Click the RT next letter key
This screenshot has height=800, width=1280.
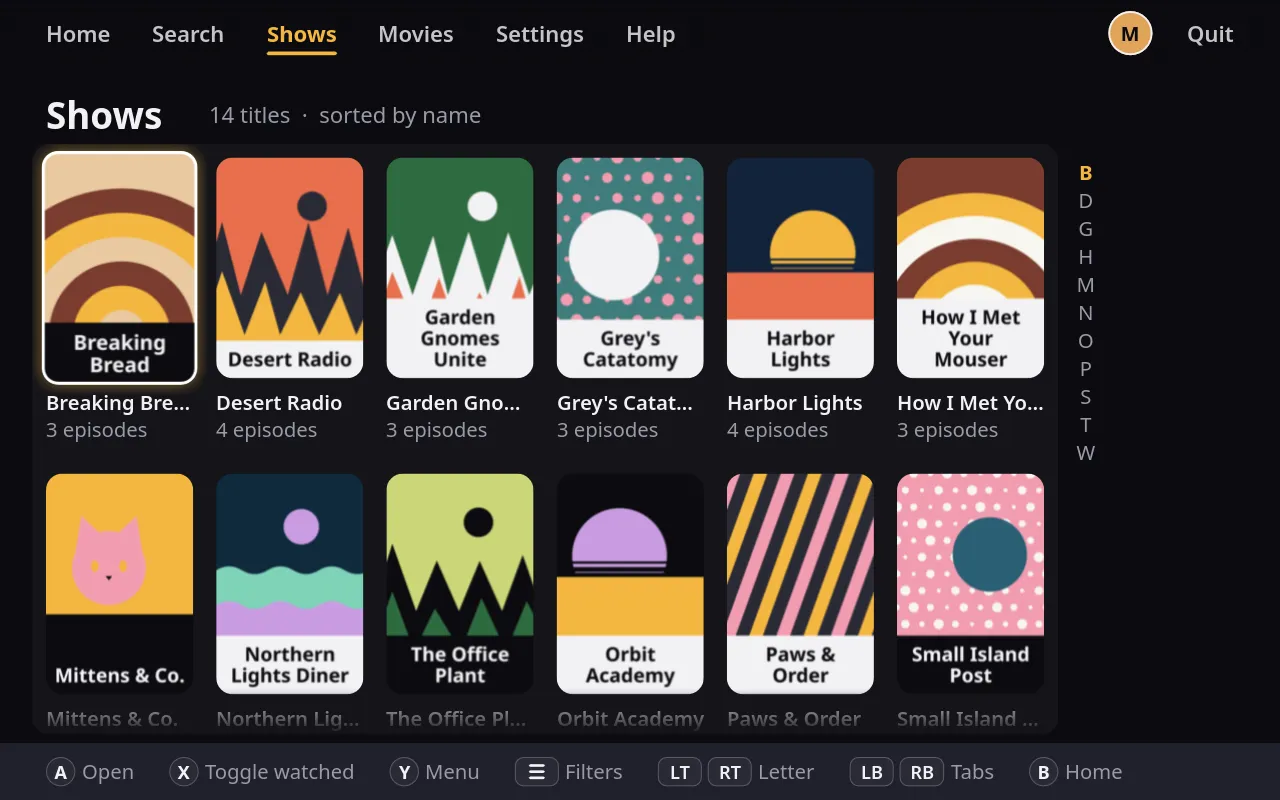(730, 772)
